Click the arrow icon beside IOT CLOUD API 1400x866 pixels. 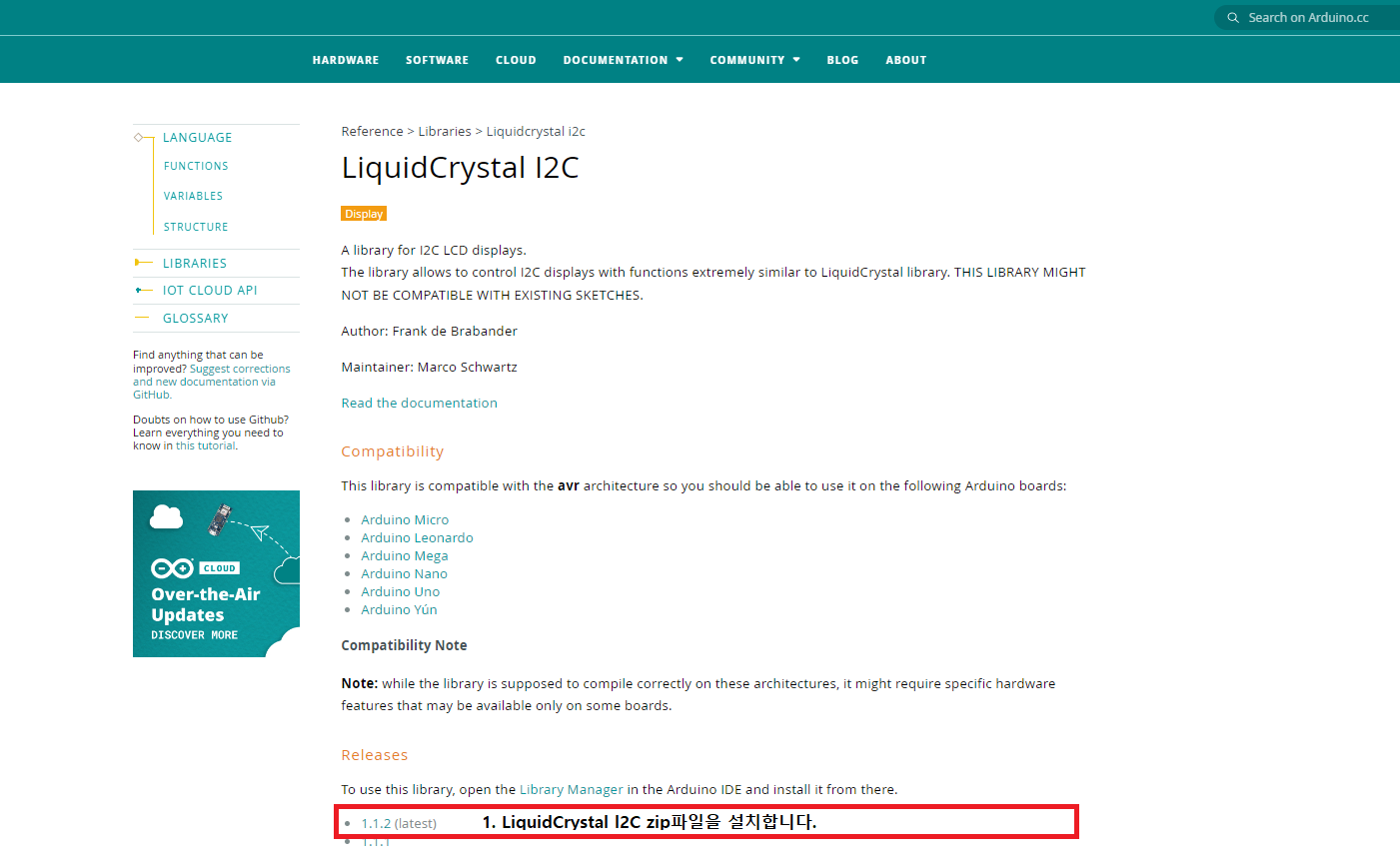(143, 290)
